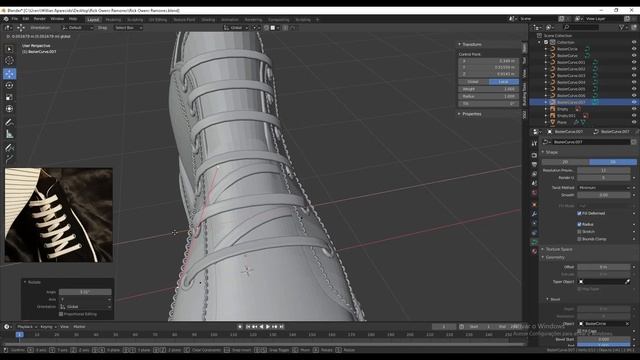Select the Annotate tool
640x360 pixels.
coord(9,122)
